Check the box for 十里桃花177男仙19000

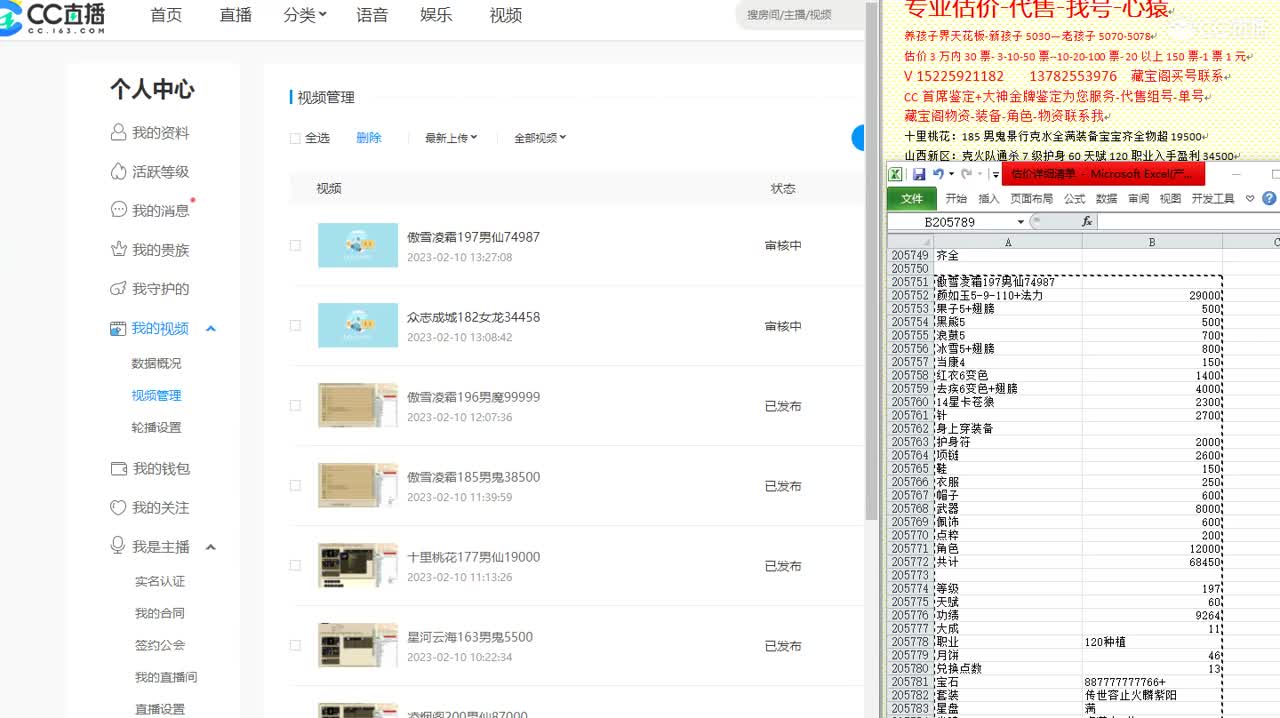coord(295,565)
